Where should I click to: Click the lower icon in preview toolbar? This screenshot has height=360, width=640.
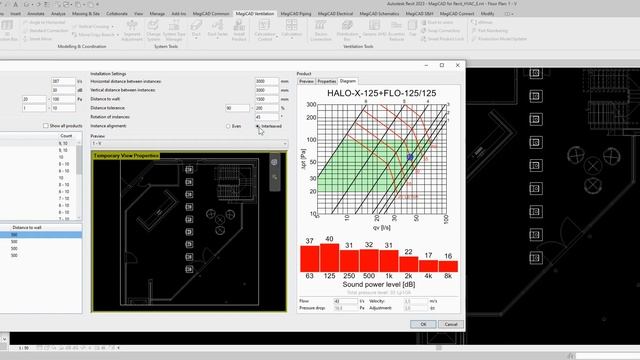274,177
